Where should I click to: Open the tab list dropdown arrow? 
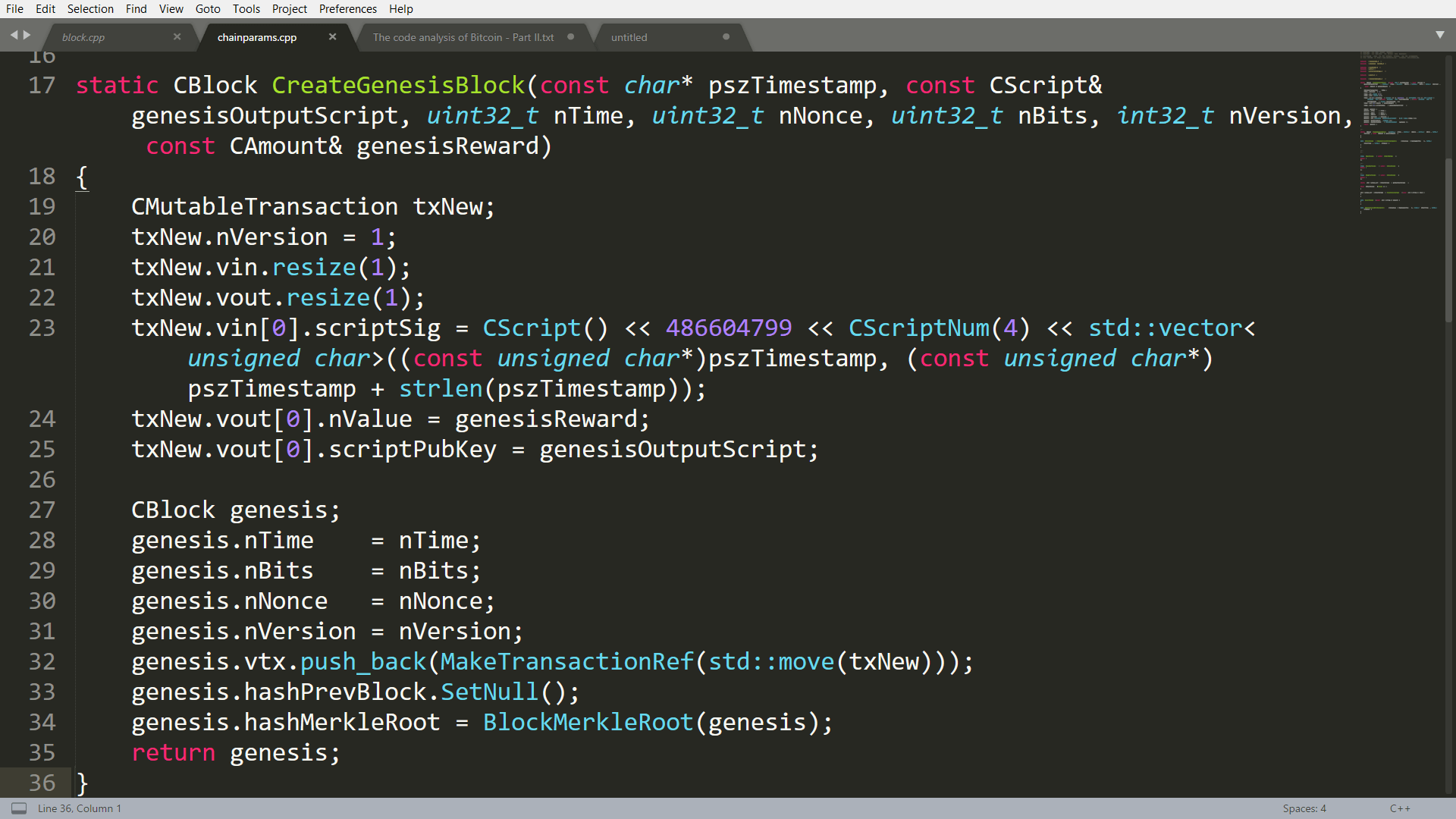[1439, 35]
